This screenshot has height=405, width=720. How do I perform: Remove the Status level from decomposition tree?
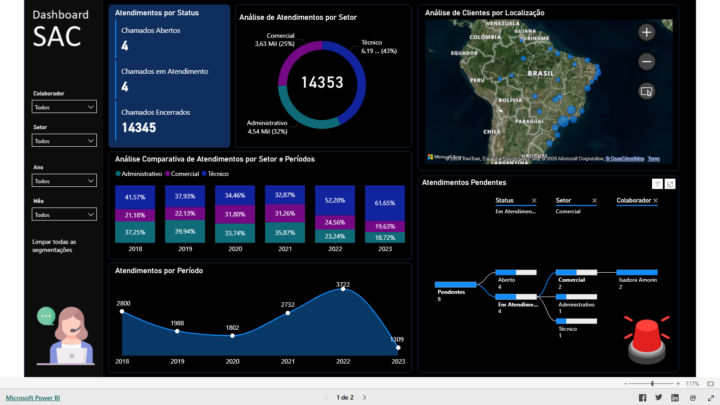pyautogui.click(x=534, y=201)
